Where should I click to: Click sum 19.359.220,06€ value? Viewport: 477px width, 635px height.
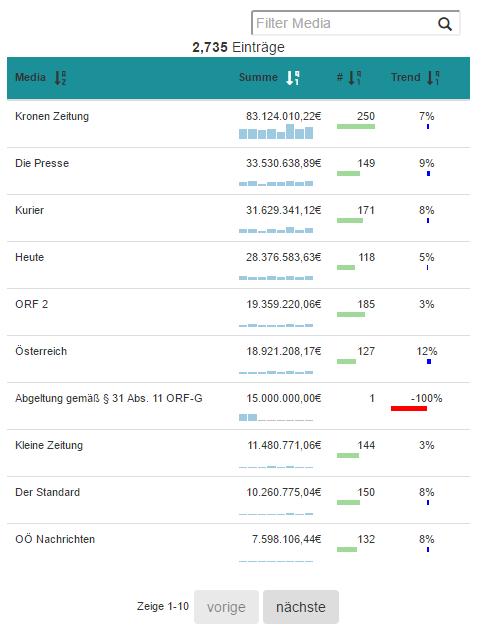coord(284,304)
